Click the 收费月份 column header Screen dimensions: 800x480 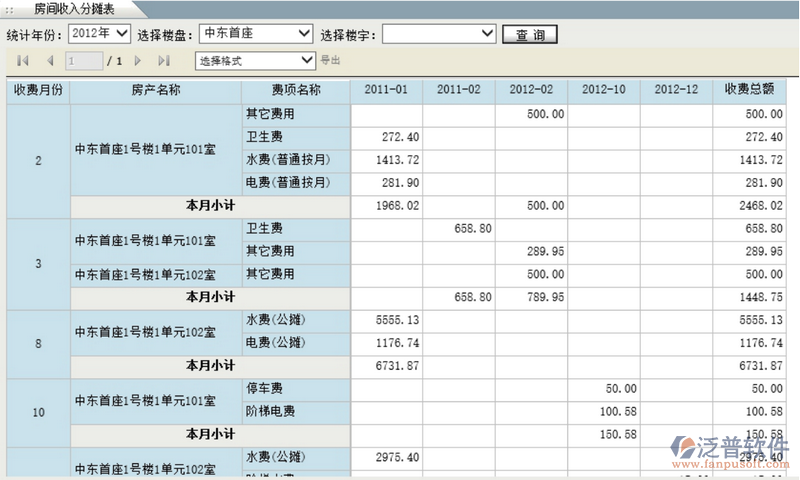point(38,90)
